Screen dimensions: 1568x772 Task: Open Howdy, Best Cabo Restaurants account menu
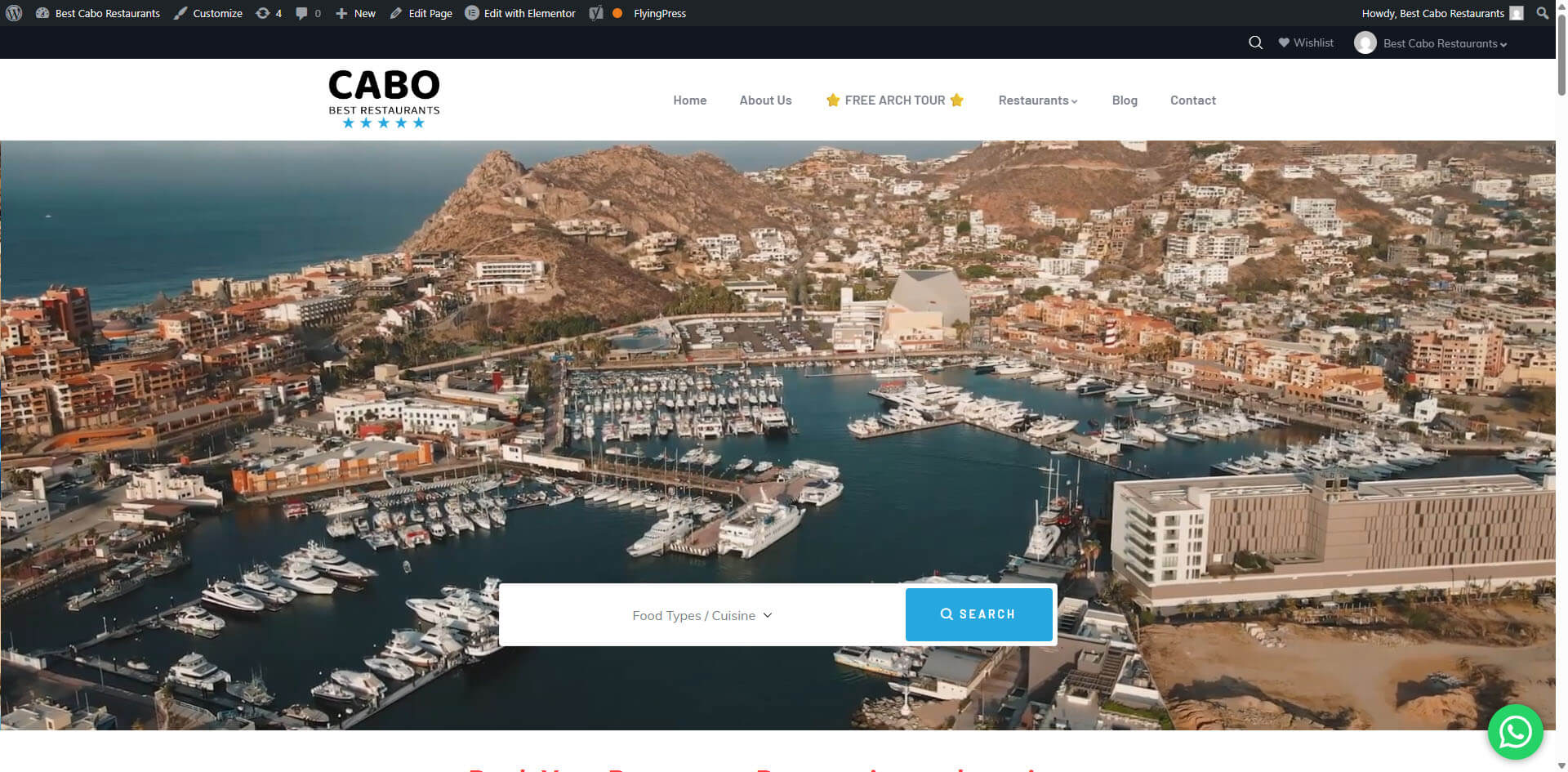pos(1442,13)
